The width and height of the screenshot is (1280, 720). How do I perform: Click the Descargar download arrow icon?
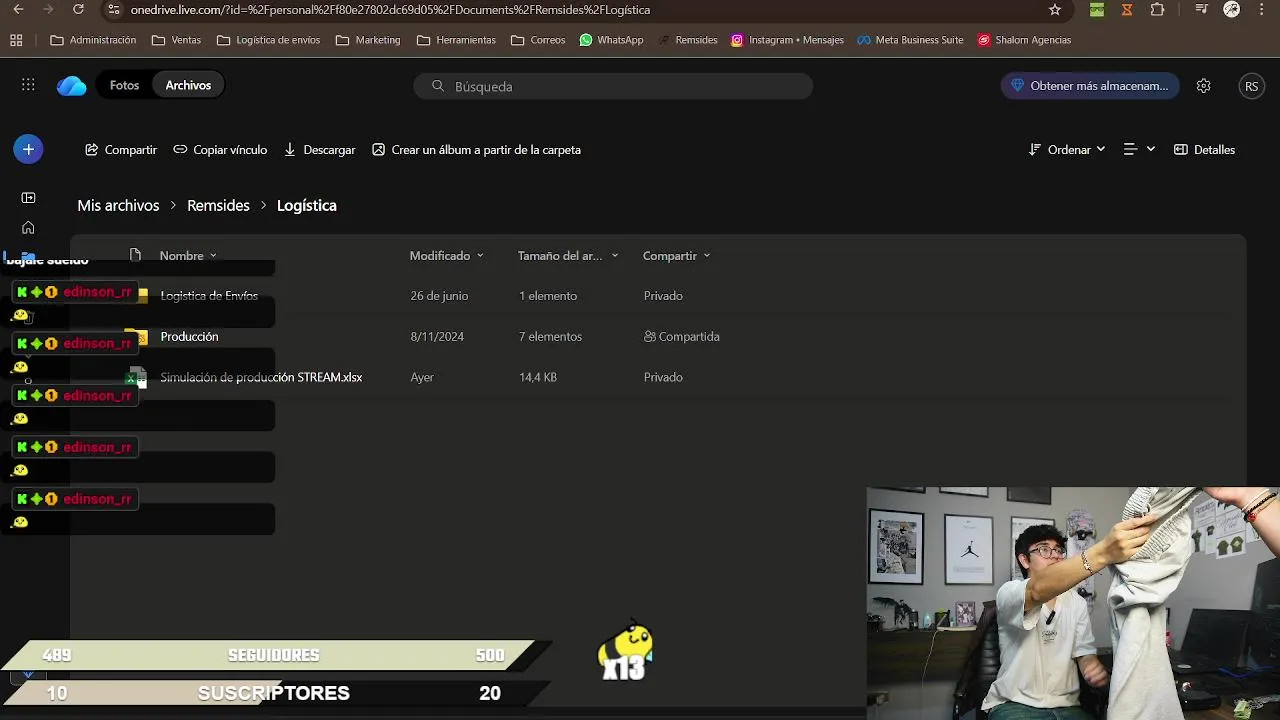point(290,150)
